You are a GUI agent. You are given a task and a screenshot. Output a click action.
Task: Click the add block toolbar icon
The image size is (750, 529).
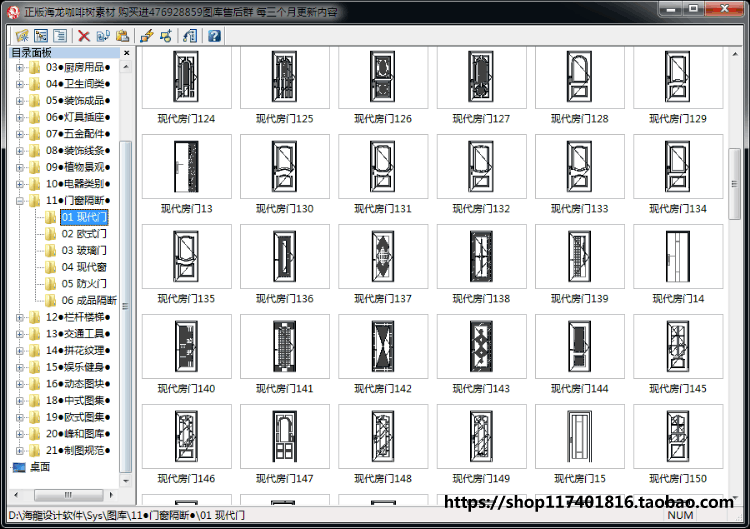166,36
